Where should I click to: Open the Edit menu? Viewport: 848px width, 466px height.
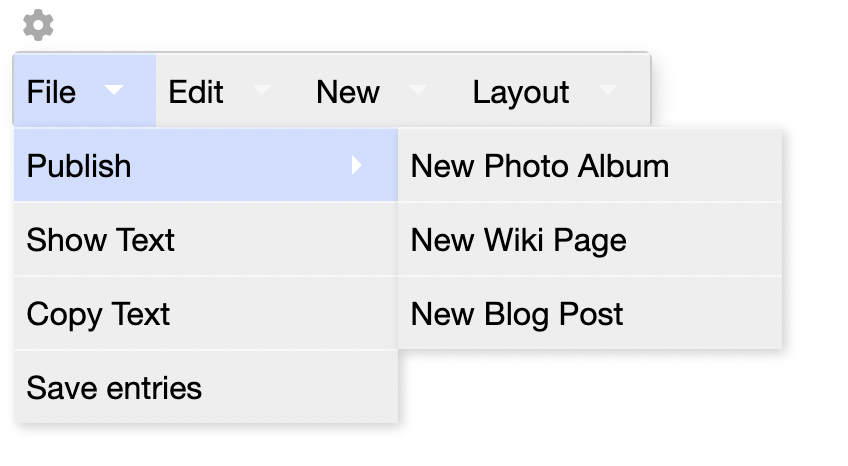pos(196,92)
